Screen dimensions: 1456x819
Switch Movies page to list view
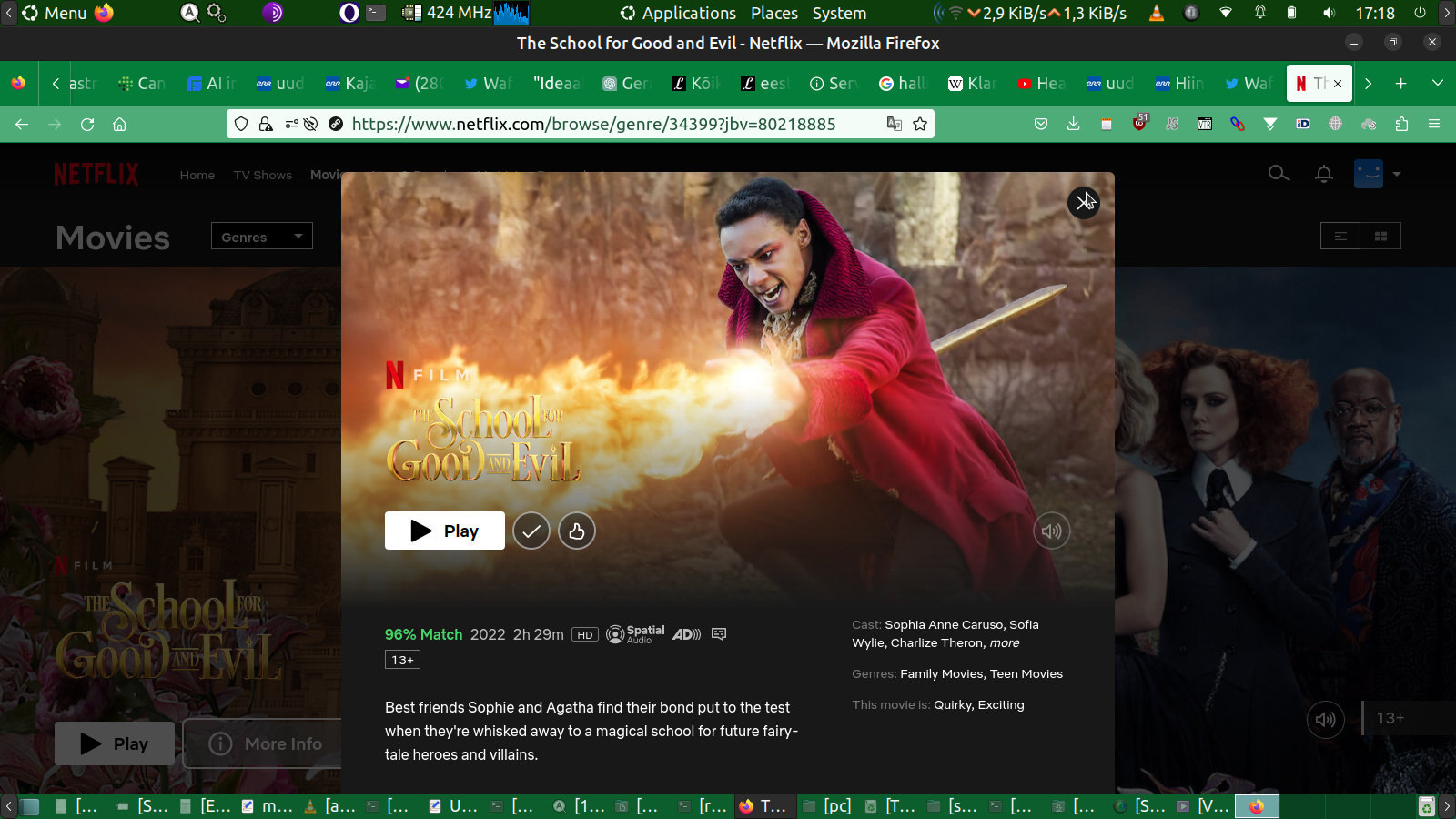coord(1340,237)
